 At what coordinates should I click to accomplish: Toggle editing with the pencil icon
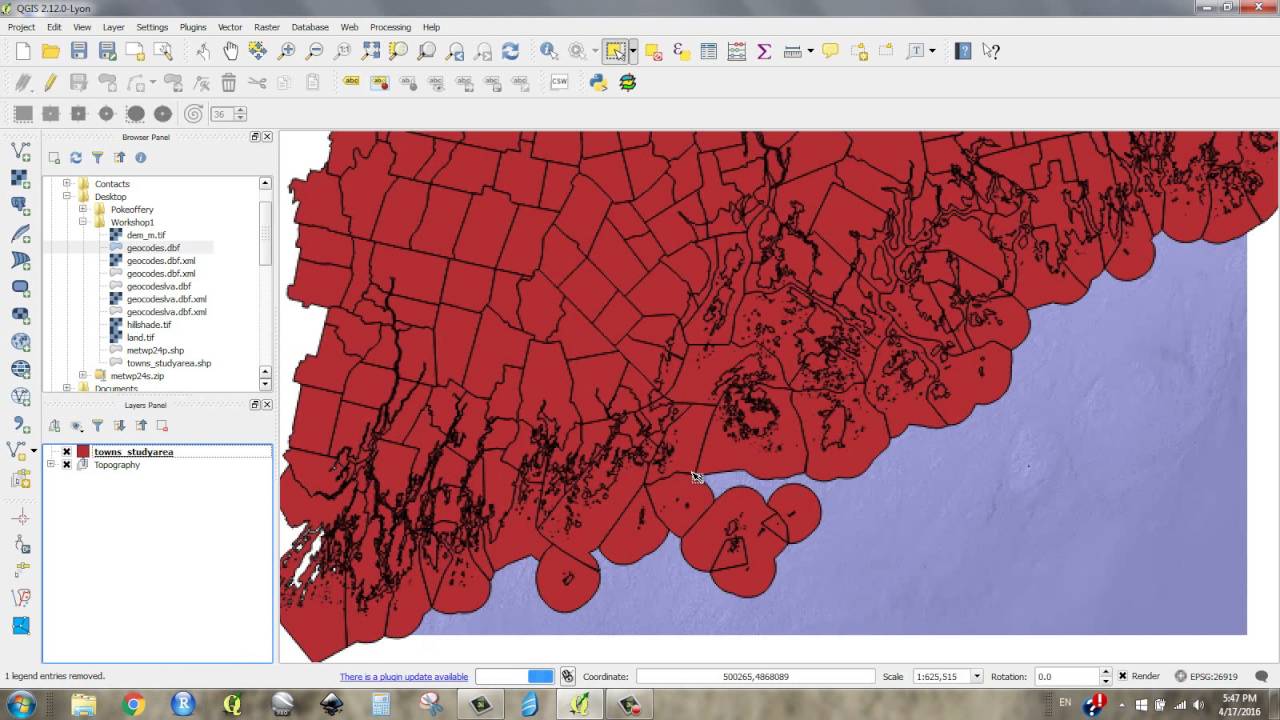pos(51,83)
